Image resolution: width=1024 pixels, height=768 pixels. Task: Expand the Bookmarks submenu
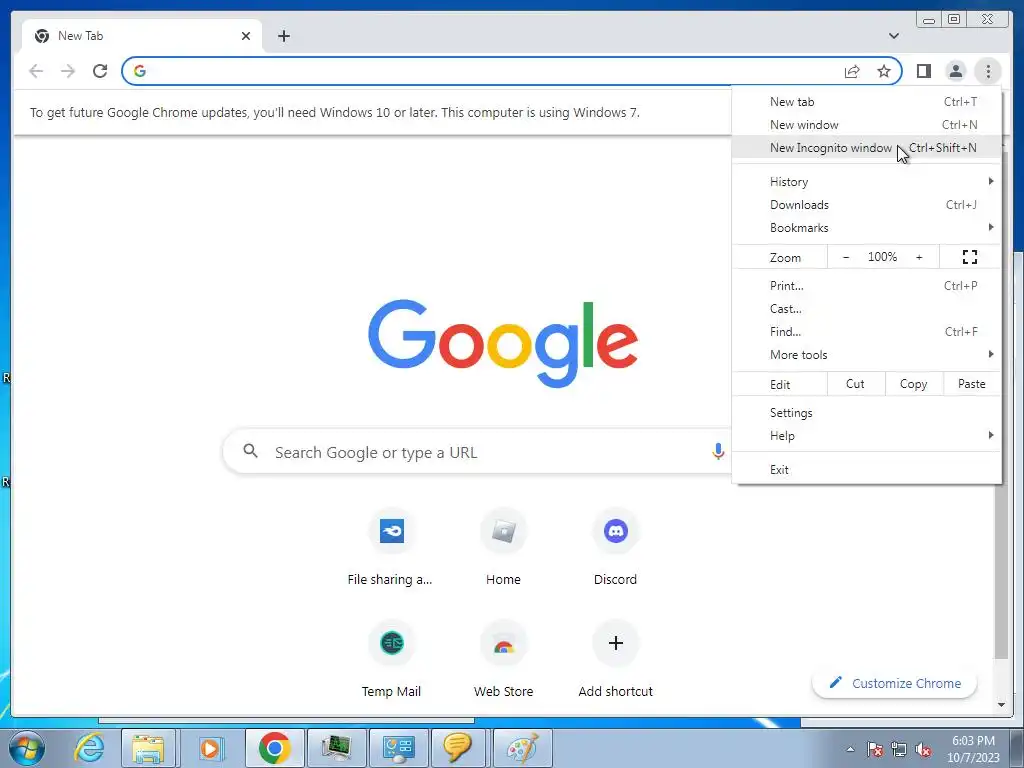pos(867,227)
